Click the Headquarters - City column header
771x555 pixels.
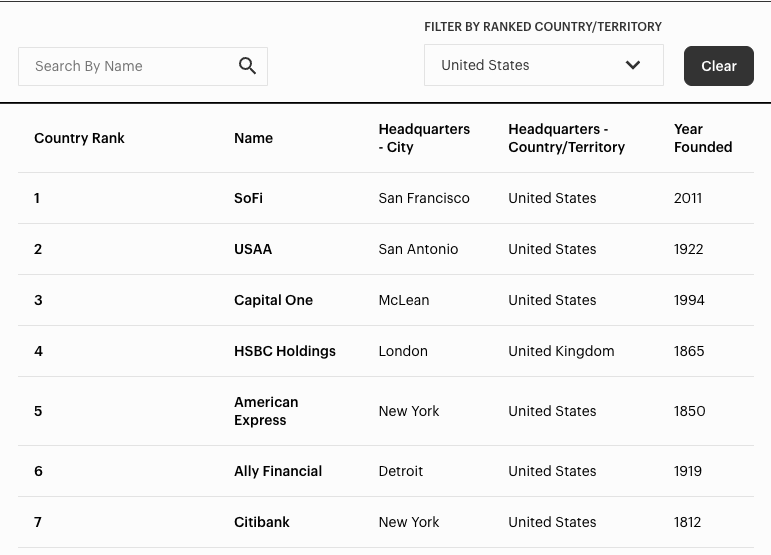[x=424, y=138]
